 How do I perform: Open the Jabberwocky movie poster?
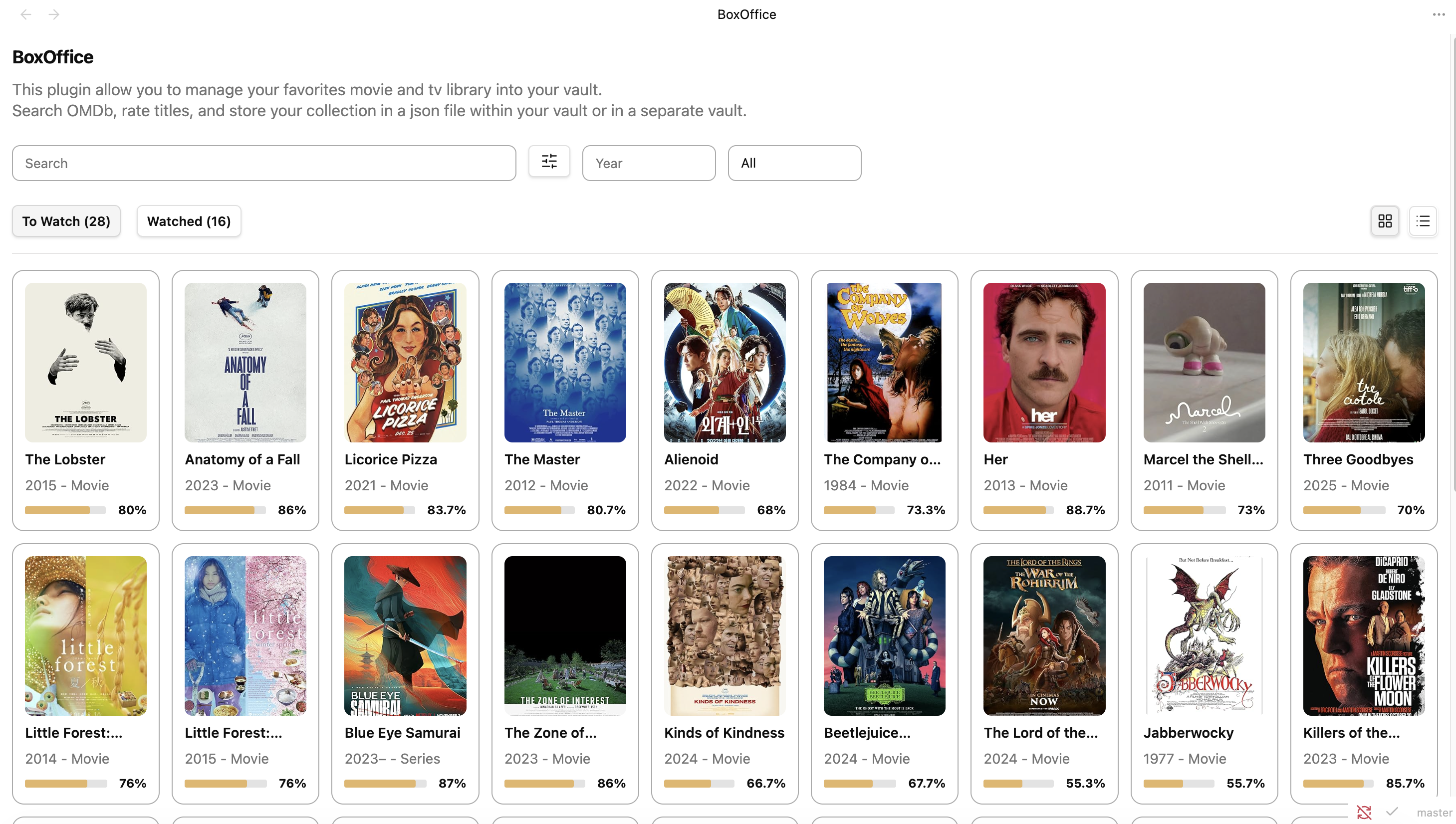(1204, 635)
